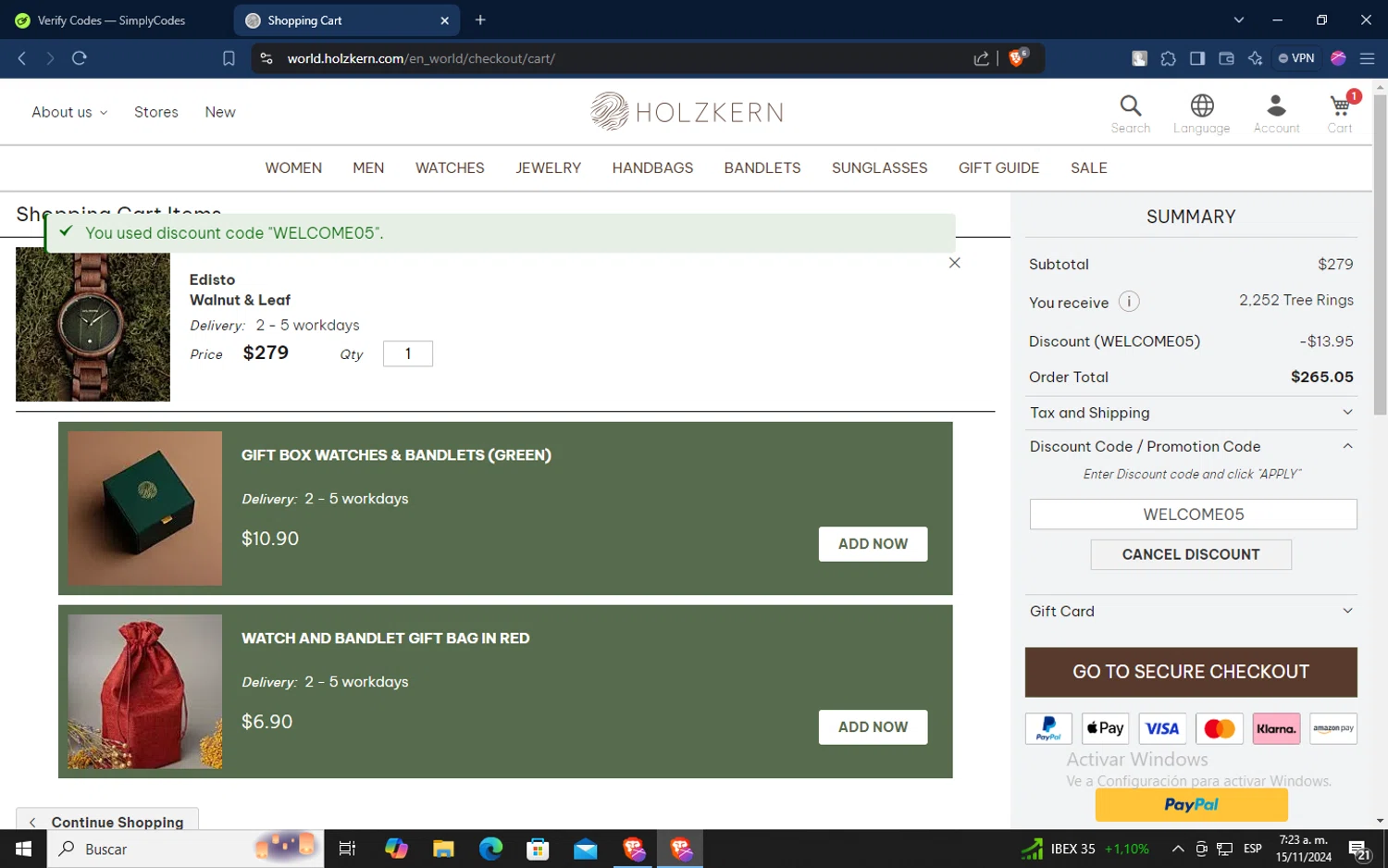Click the browser address bar URL
Screen dimensions: 1388x868
pos(421,58)
